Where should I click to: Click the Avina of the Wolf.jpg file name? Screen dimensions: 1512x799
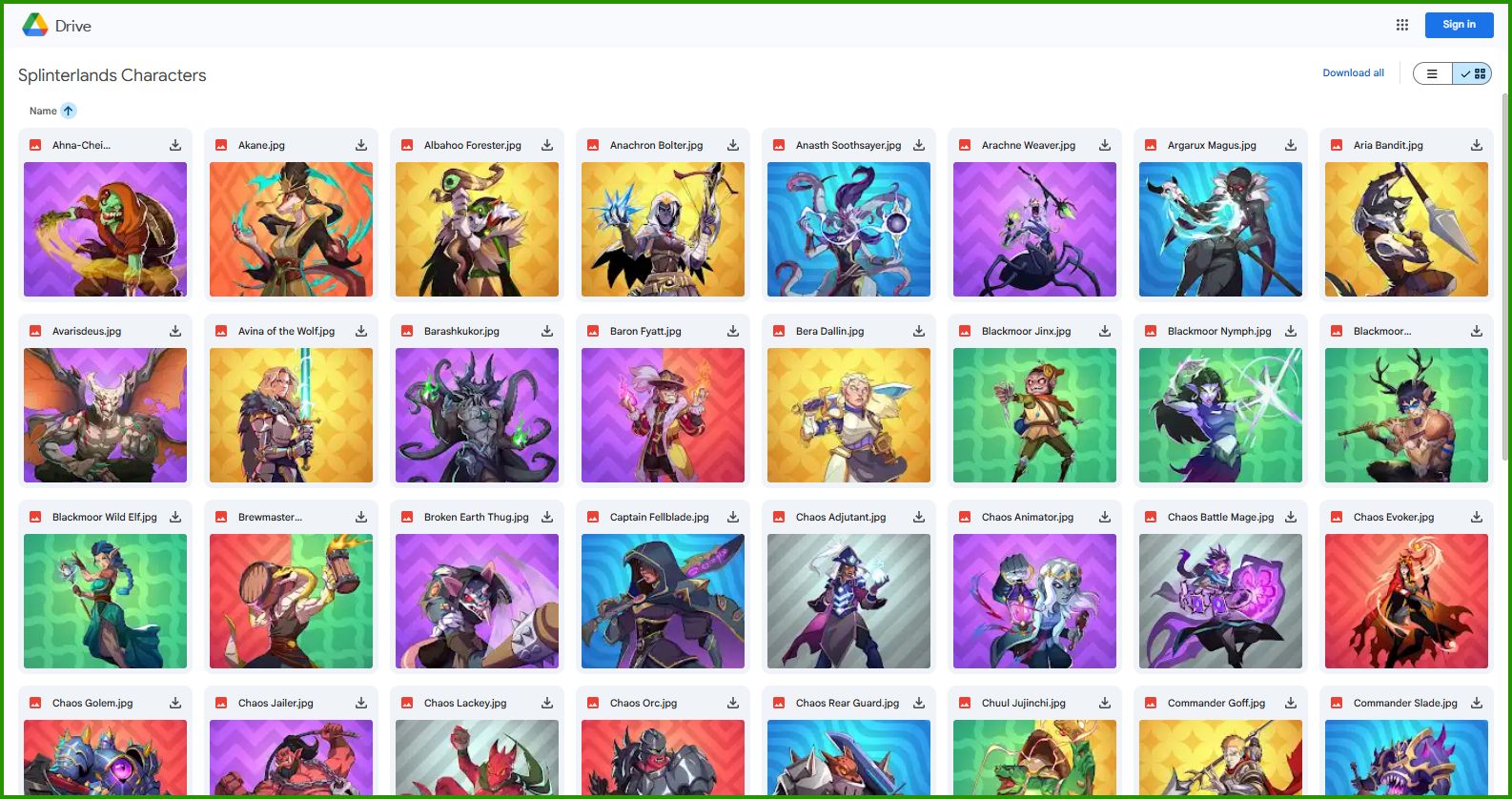coord(287,331)
